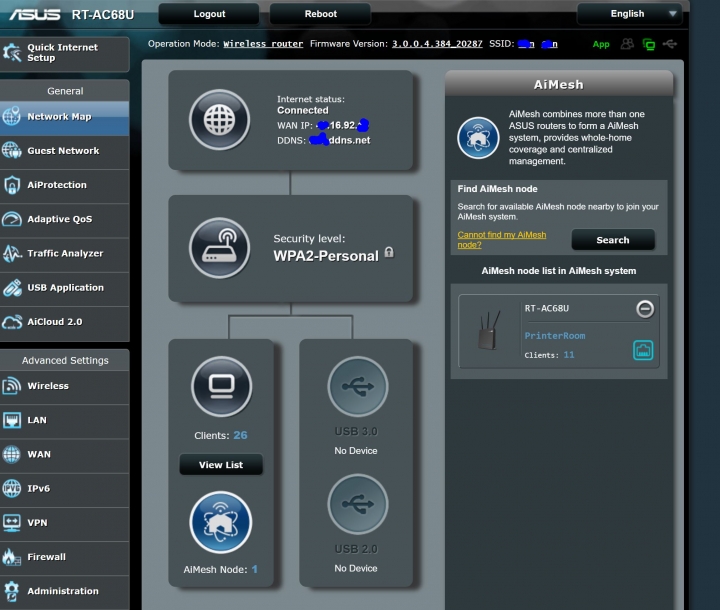The width and height of the screenshot is (720, 610).
Task: Open Quick Internet Setup
Action: (x=64, y=53)
